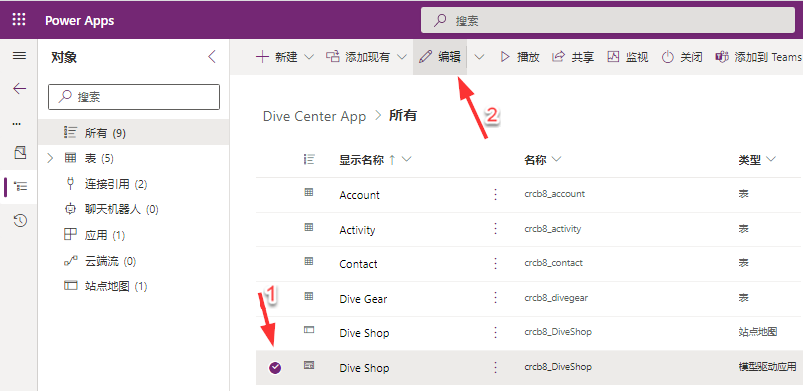
Task: Click 添加到 Teams in the toolbar
Action: coord(758,57)
